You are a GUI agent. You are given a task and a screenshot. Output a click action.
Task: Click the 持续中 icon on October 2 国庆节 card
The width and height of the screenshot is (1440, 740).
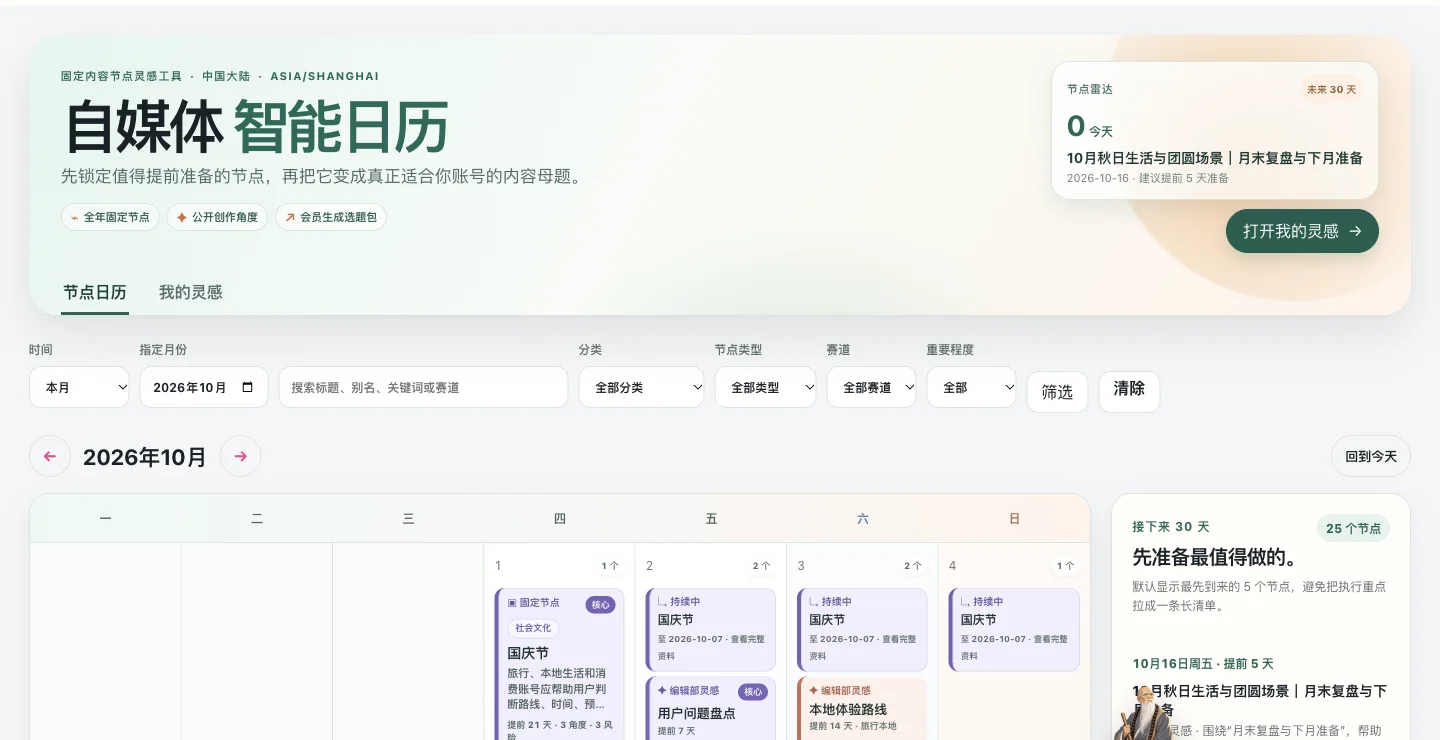click(x=662, y=602)
